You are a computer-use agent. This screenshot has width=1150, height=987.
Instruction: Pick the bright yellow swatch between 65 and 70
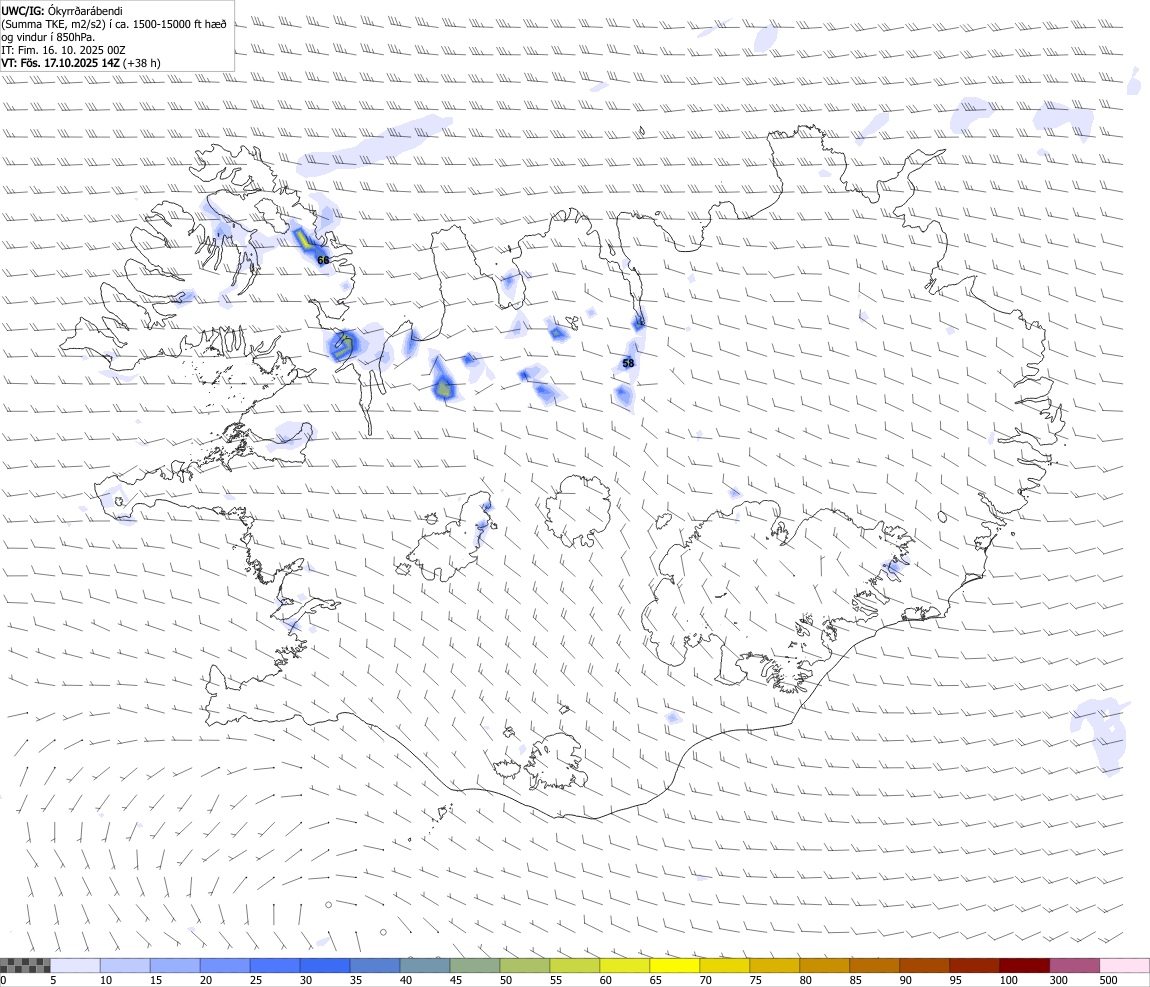[x=675, y=965]
